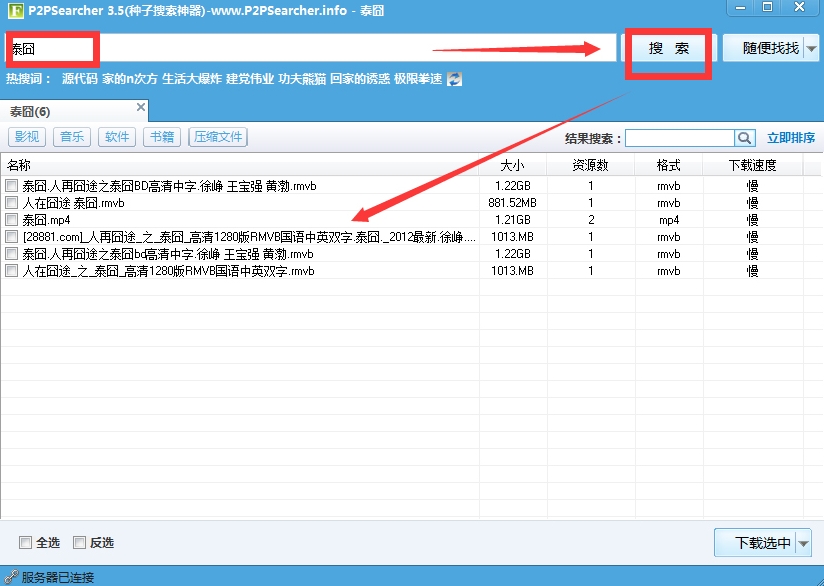Toggle the 反选 invert selection checkbox
824x586 pixels.
pyautogui.click(x=80, y=543)
